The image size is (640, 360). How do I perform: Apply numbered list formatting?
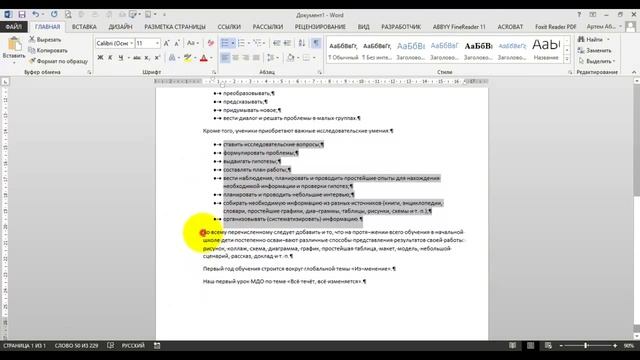tap(241, 43)
